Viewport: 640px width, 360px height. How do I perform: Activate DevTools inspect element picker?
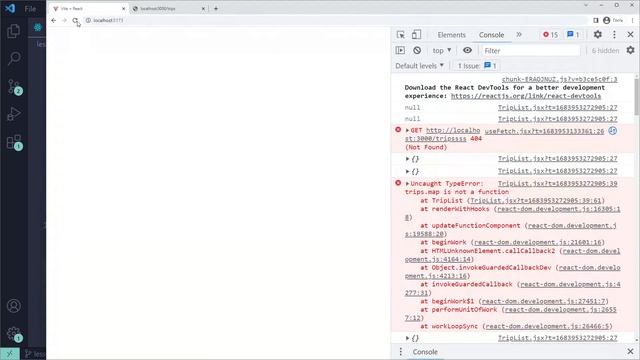(400, 35)
